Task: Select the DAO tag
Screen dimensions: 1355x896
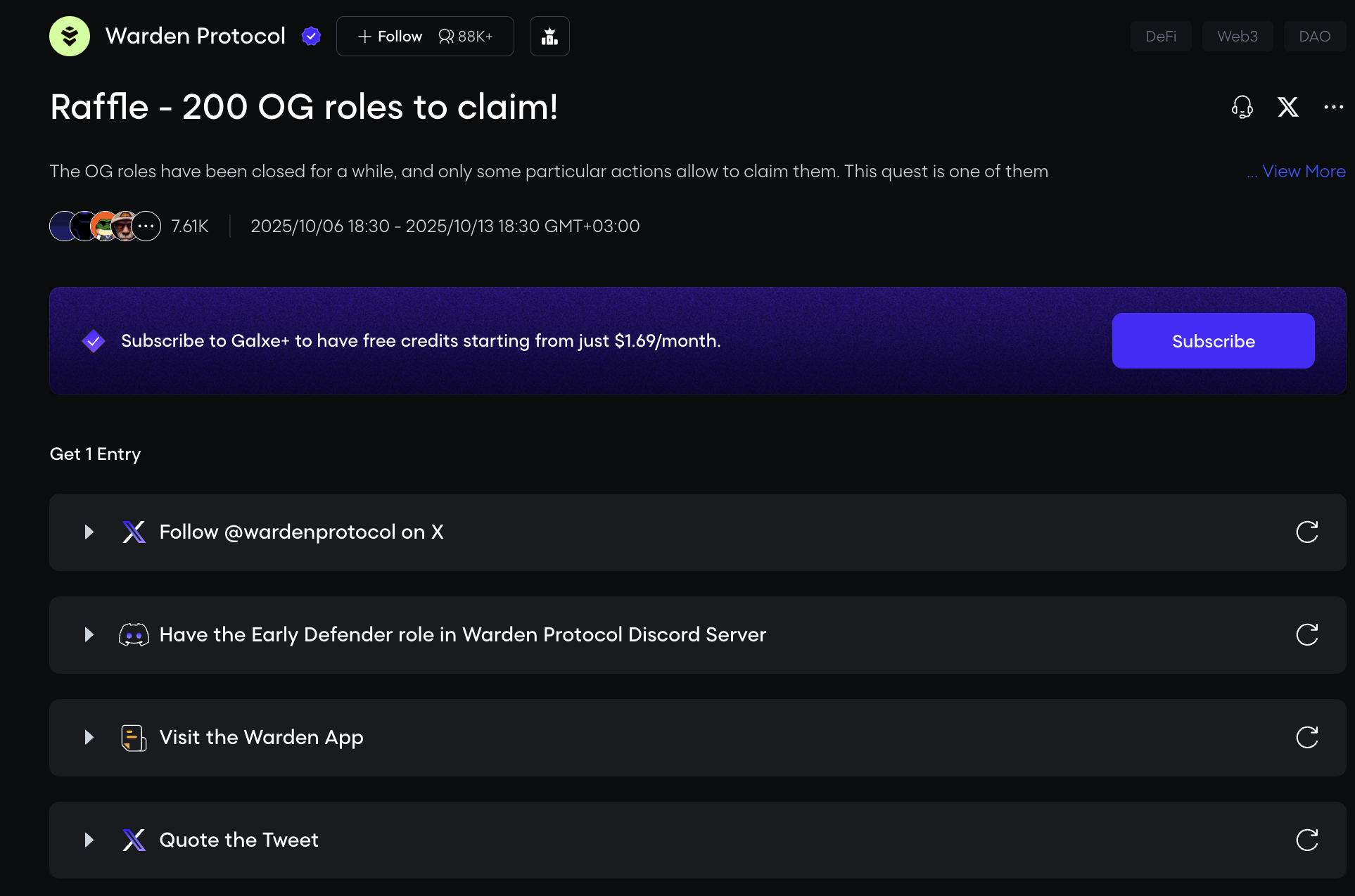Action: pyautogui.click(x=1314, y=37)
